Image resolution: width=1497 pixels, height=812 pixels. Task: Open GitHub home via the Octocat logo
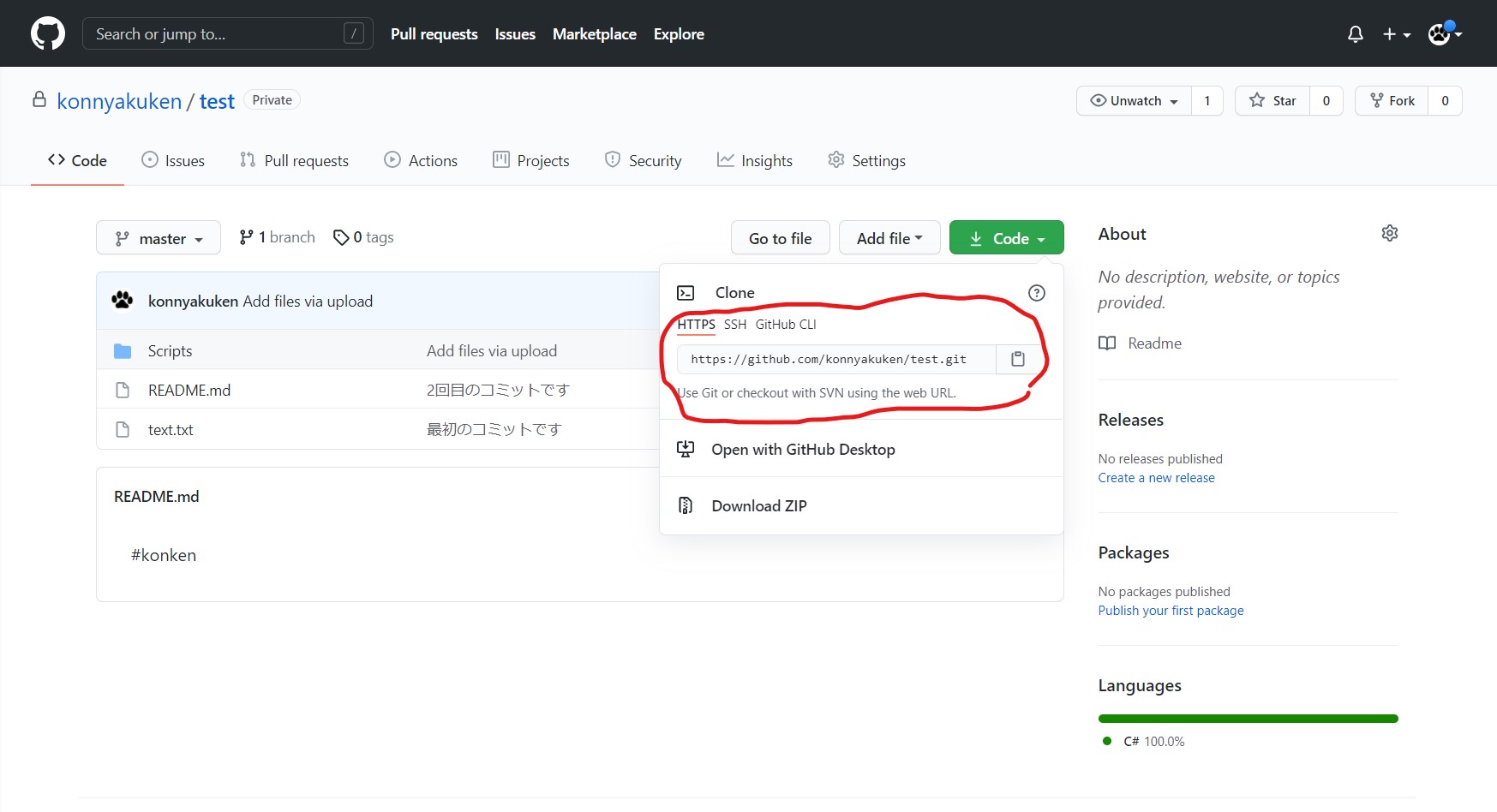48,33
